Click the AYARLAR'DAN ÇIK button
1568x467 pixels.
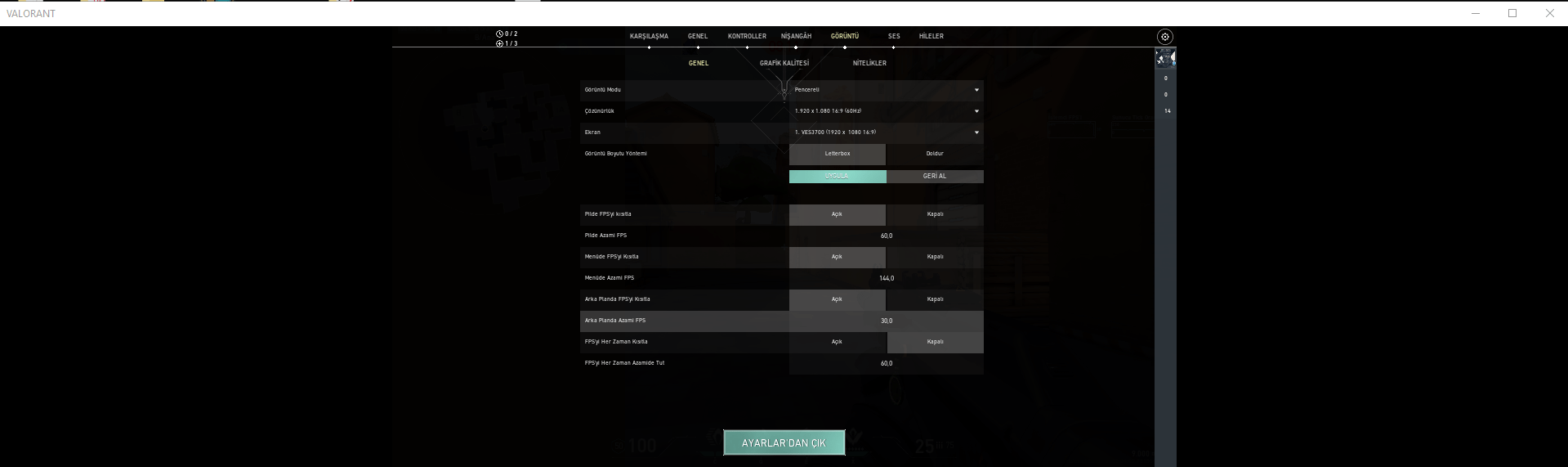click(x=784, y=442)
